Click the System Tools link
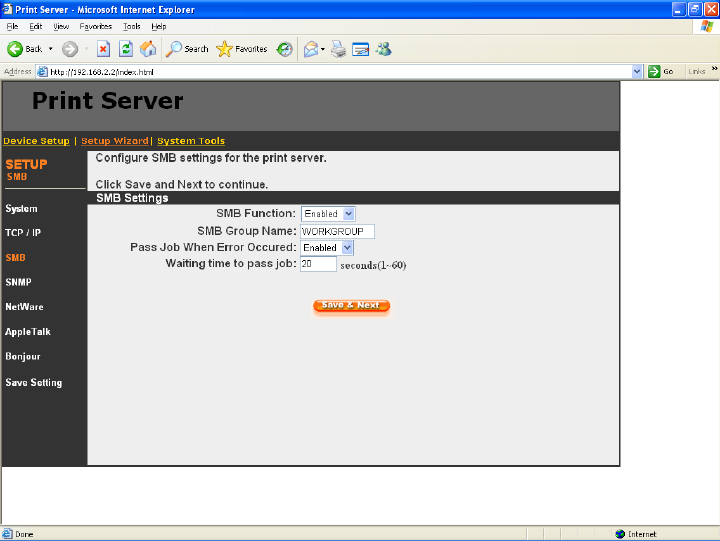 pyautogui.click(x=191, y=141)
